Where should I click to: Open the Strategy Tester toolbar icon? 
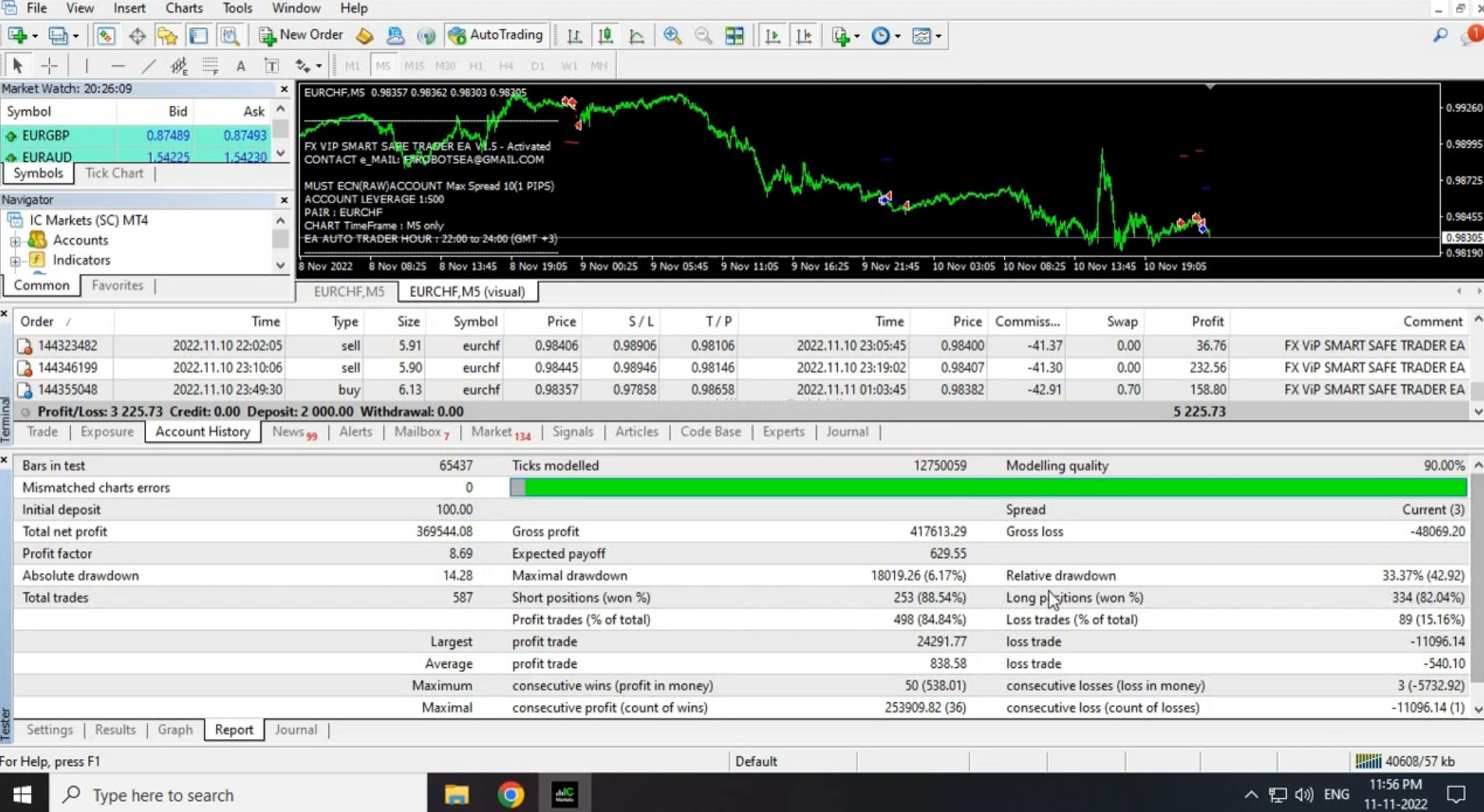(x=230, y=36)
